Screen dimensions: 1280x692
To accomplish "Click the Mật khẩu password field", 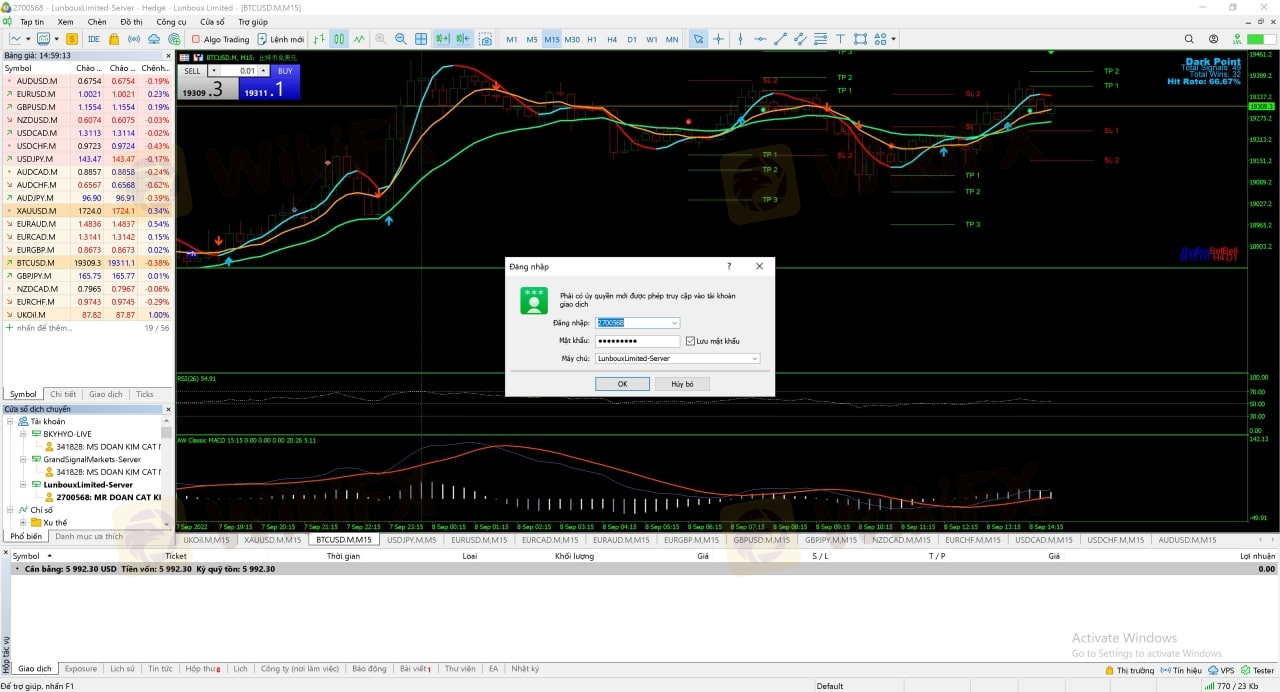I will coord(637,341).
